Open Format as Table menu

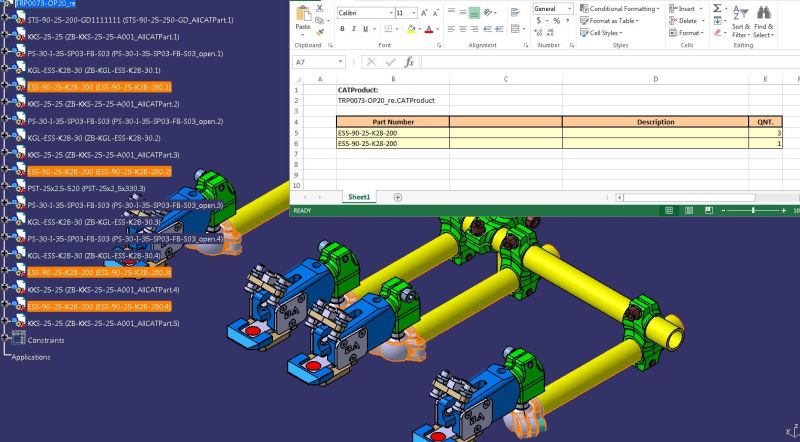609,21
